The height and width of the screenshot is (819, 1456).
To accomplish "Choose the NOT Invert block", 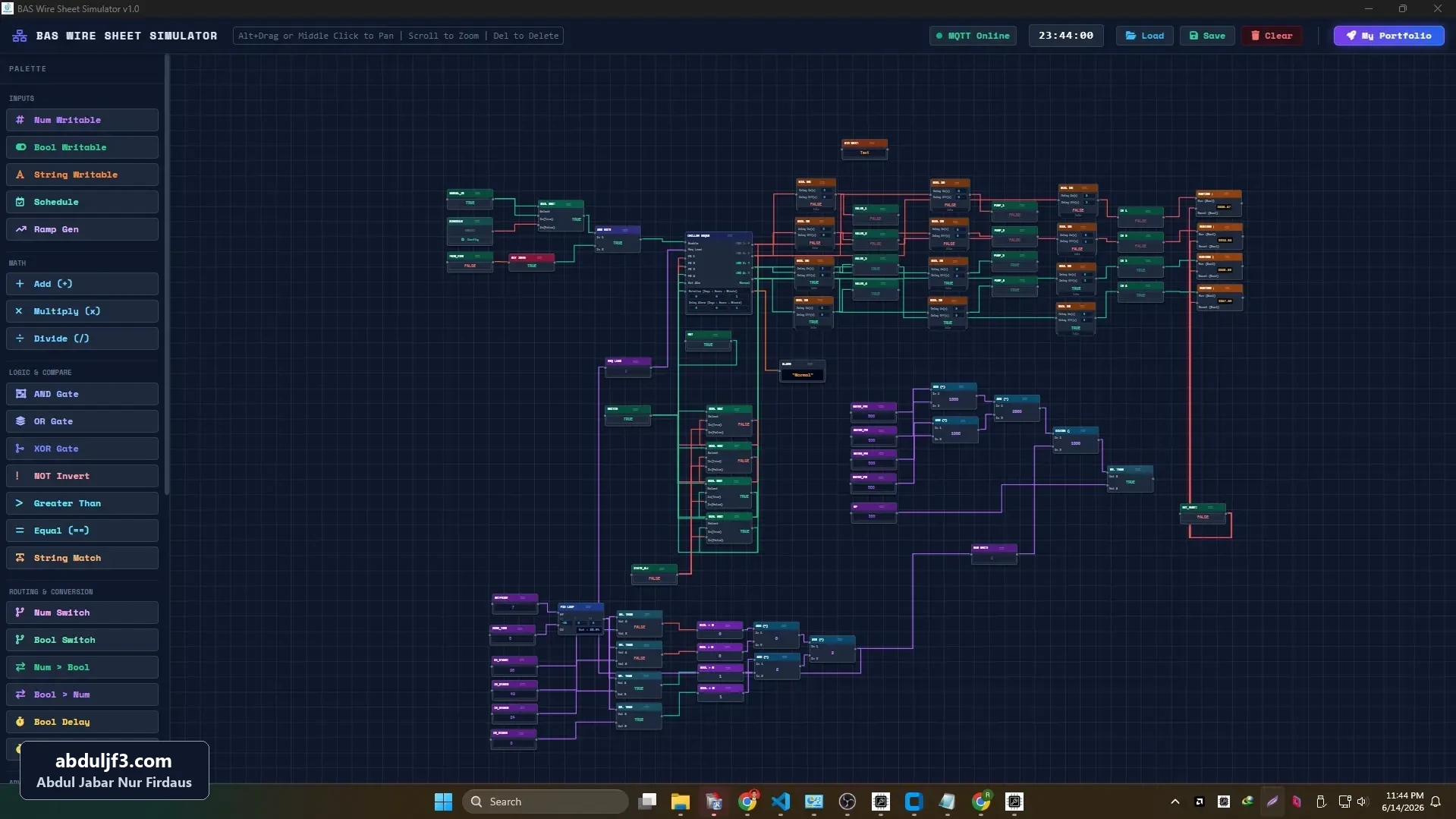I will (x=82, y=476).
